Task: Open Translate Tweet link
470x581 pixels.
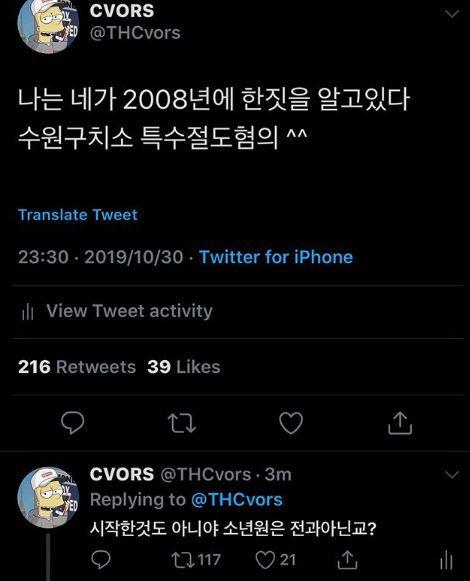Action: point(78,215)
